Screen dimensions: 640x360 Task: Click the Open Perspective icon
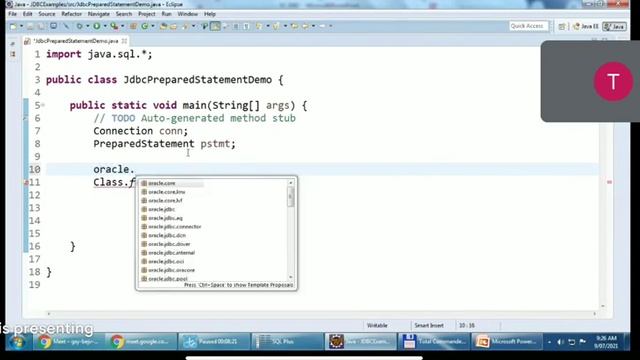(562, 26)
